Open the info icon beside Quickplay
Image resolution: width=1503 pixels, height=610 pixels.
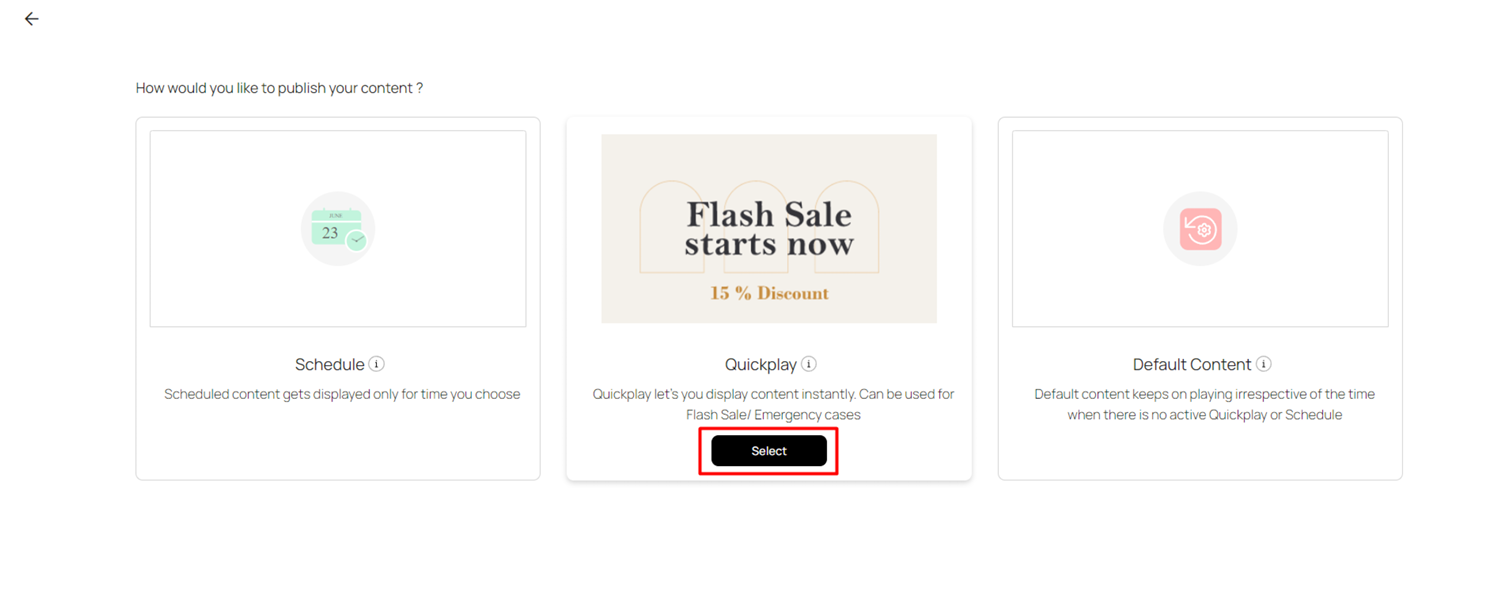point(809,364)
